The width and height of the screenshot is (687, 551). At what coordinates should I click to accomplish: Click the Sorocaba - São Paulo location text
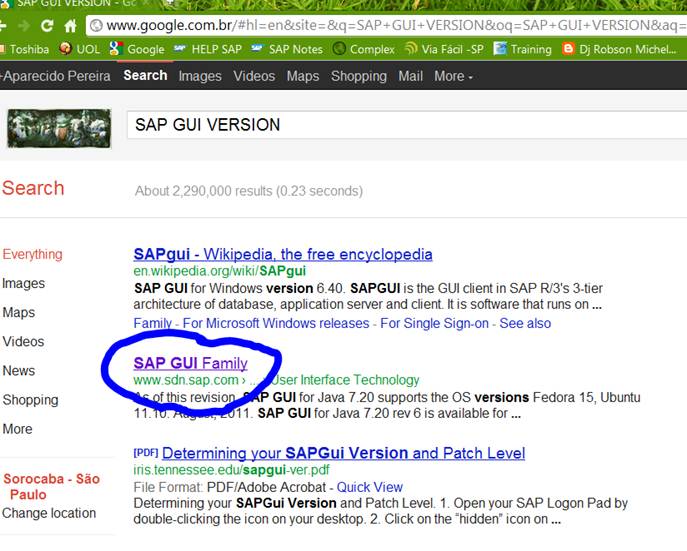pos(52,487)
